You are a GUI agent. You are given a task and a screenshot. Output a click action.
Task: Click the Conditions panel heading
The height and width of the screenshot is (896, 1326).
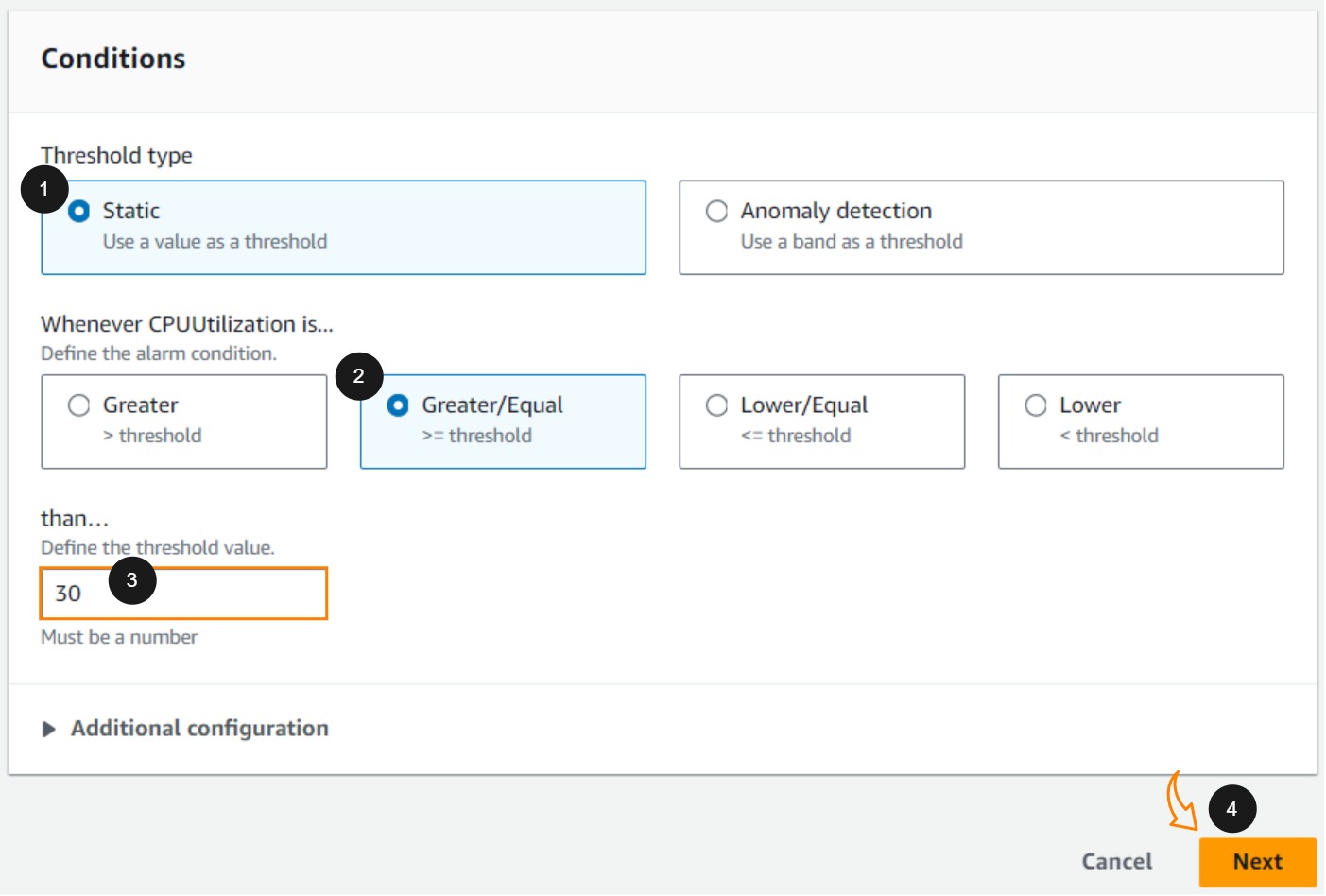(x=113, y=59)
